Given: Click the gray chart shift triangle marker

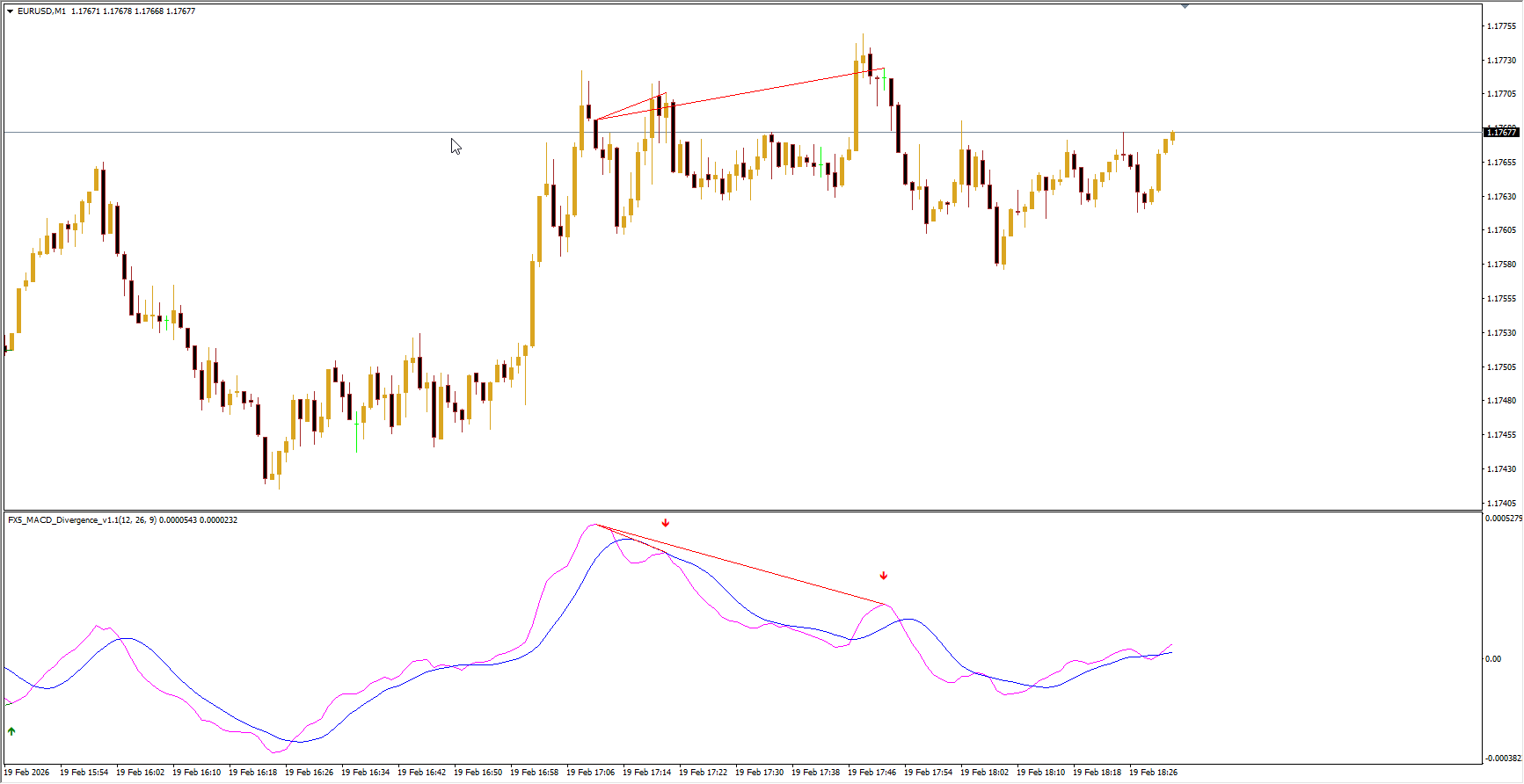Looking at the screenshot, I should click(1185, 6).
